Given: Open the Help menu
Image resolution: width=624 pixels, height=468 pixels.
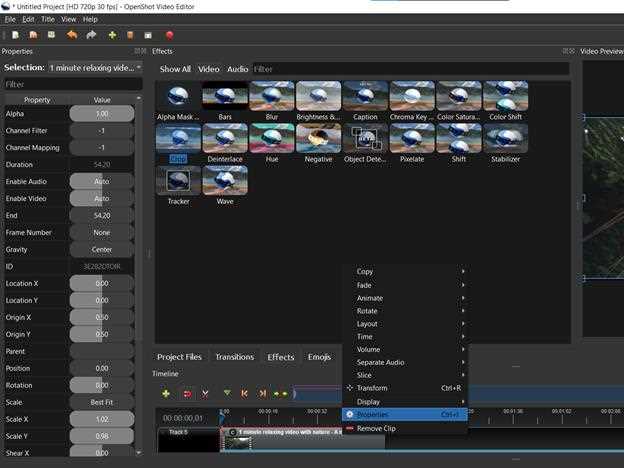Looking at the screenshot, I should click(x=90, y=19).
